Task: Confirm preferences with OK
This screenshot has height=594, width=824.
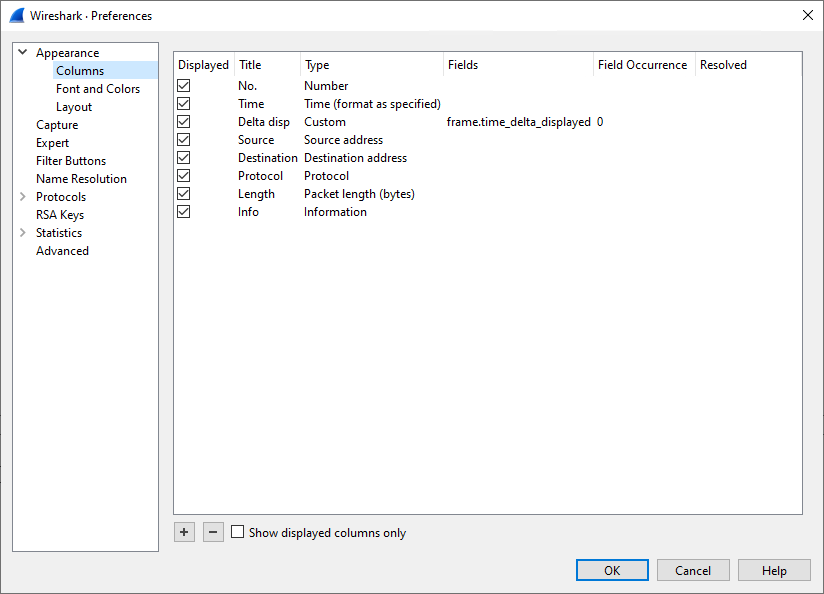Action: pyautogui.click(x=612, y=569)
